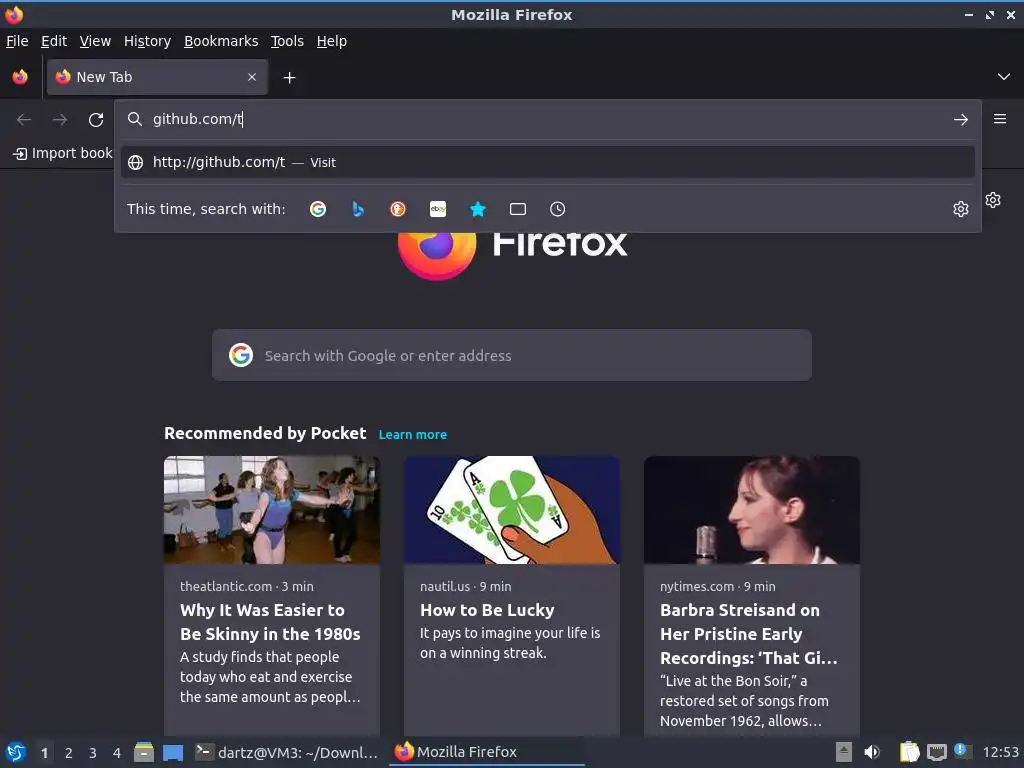
Task: Search this time with Google icon
Action: [318, 209]
